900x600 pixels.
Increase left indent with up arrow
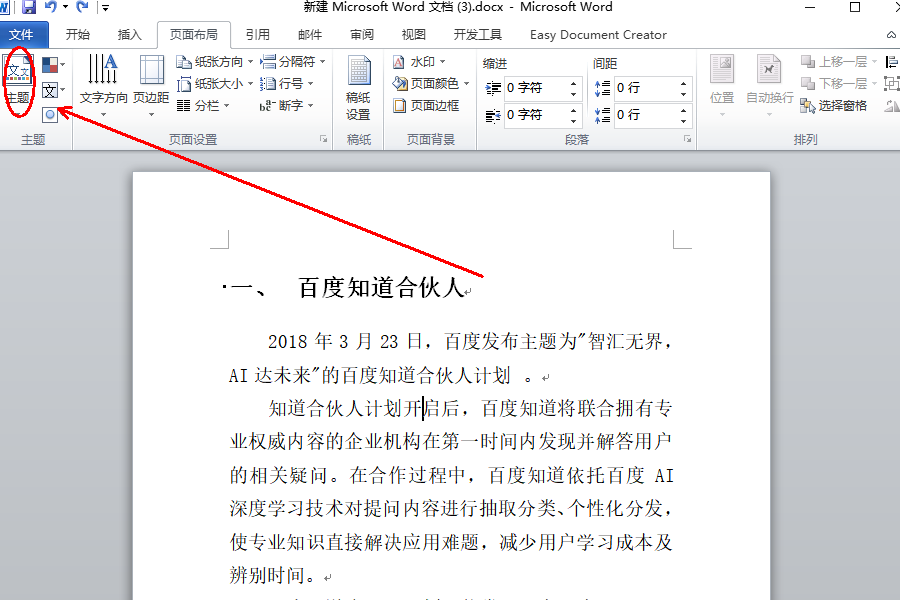pyautogui.click(x=573, y=83)
